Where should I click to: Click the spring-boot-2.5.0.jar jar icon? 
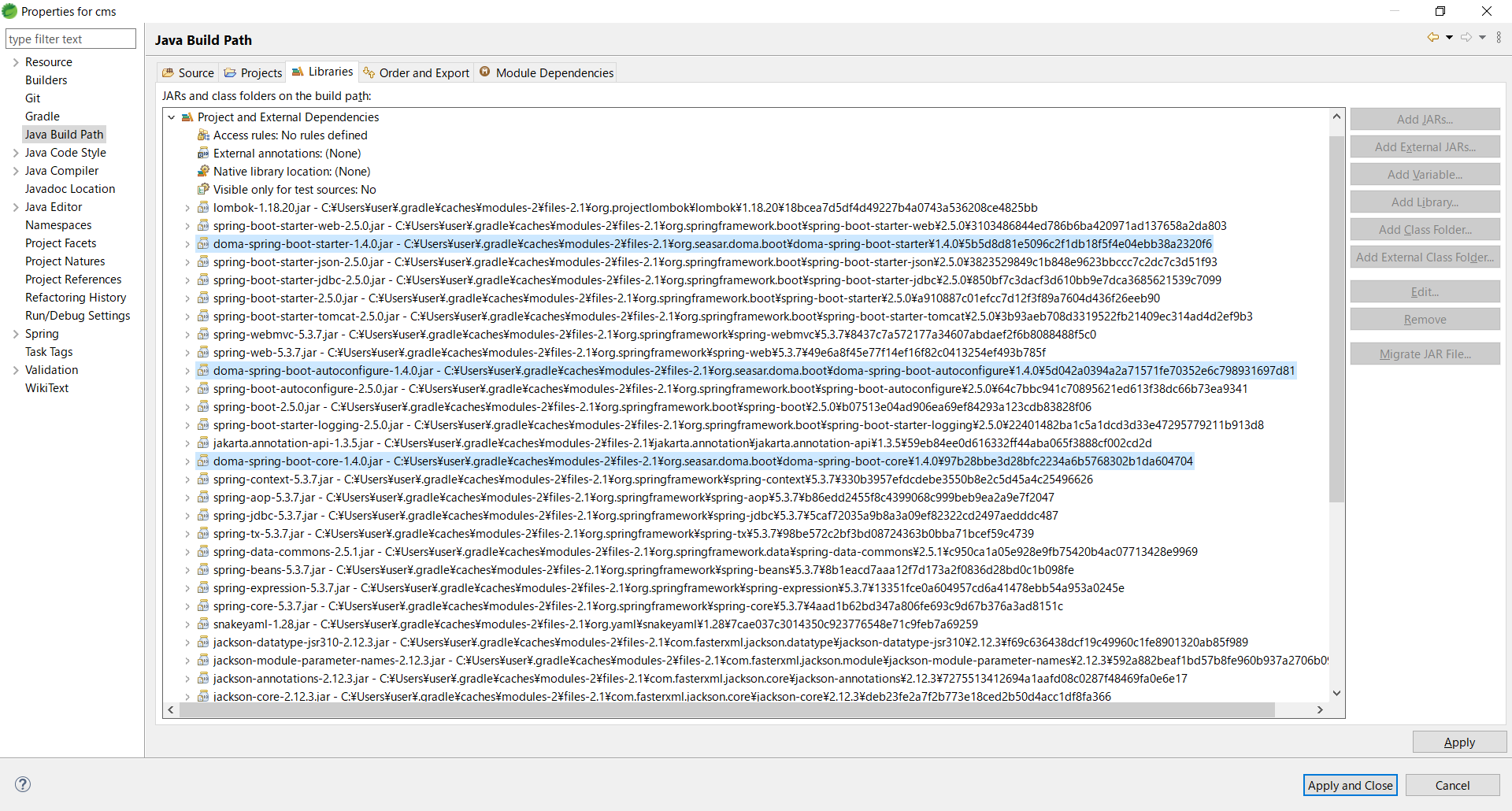point(203,407)
